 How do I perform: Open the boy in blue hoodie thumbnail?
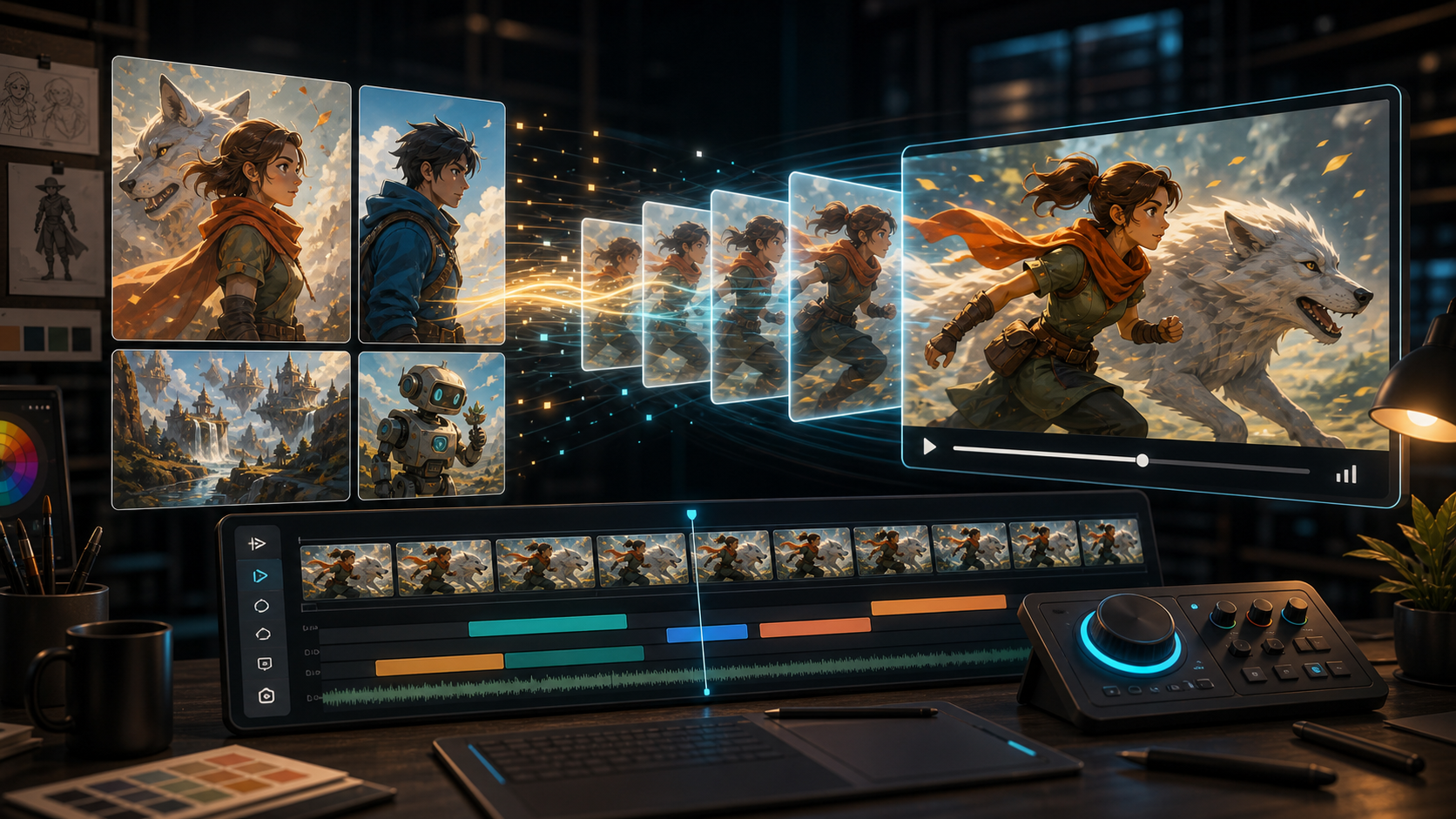(432, 215)
